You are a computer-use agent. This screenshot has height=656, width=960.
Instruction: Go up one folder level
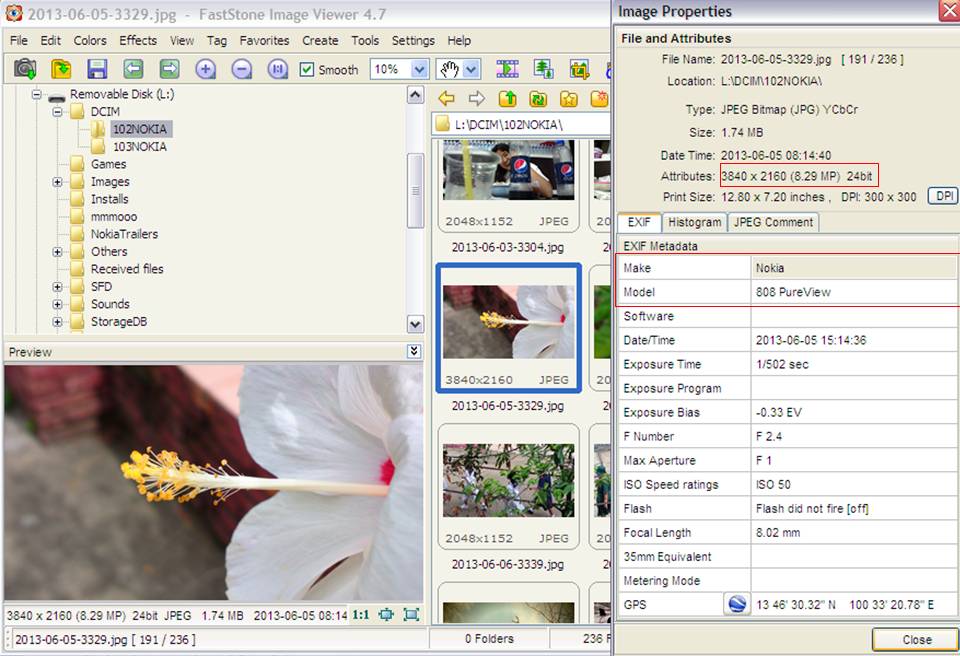(x=508, y=99)
